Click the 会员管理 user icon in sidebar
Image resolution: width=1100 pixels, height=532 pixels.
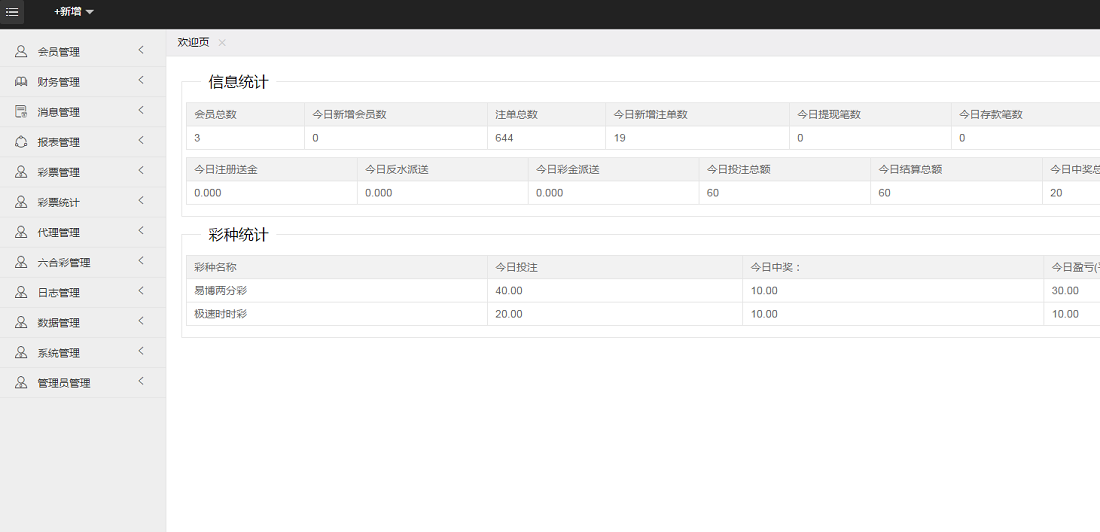coord(21,52)
